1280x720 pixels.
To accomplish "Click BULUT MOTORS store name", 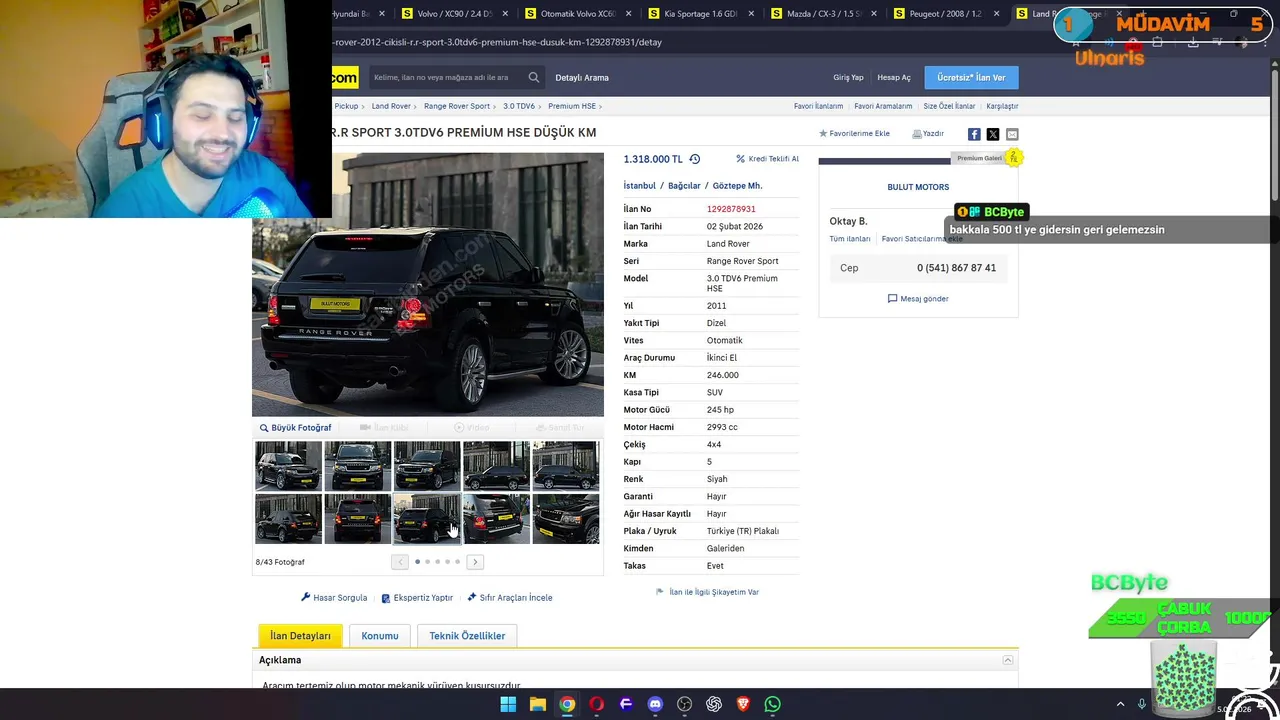I will pos(918,187).
